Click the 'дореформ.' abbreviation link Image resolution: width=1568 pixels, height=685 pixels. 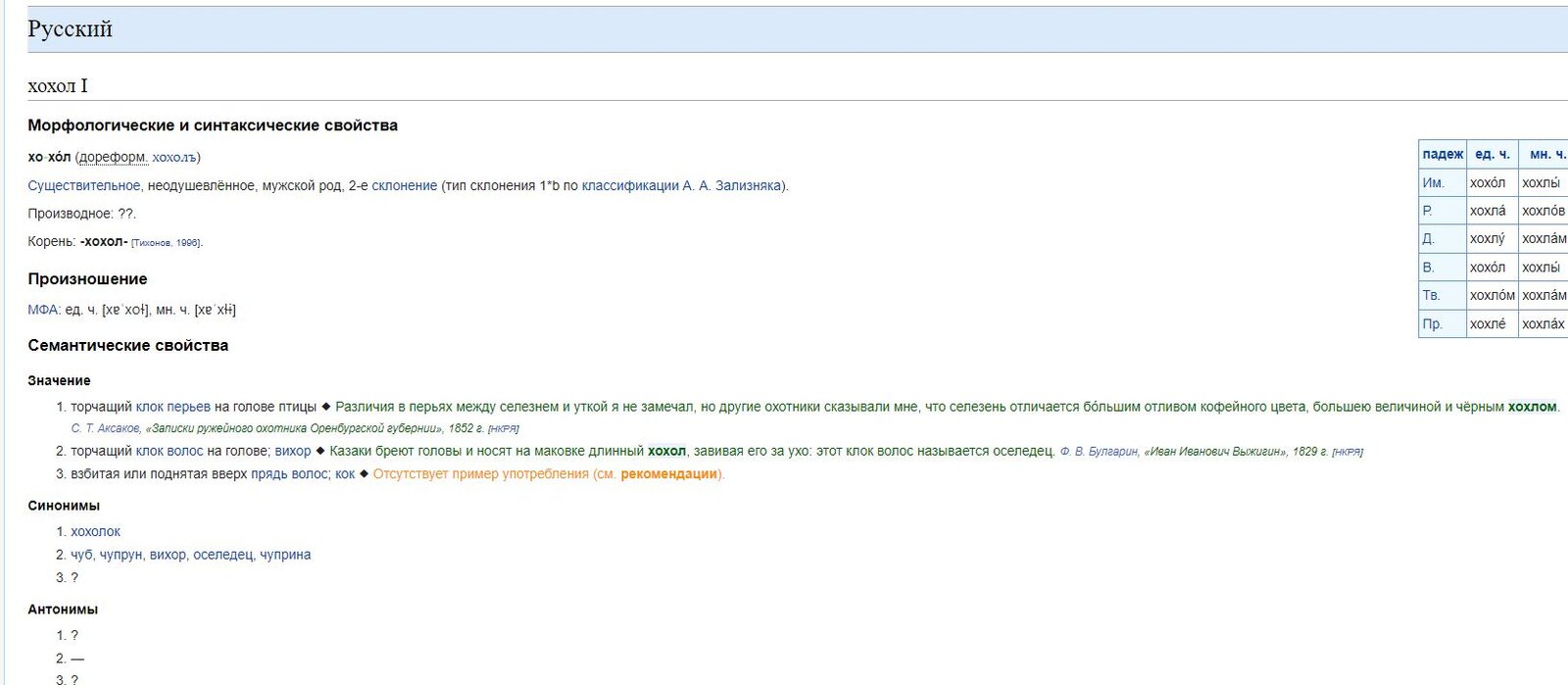point(114,157)
